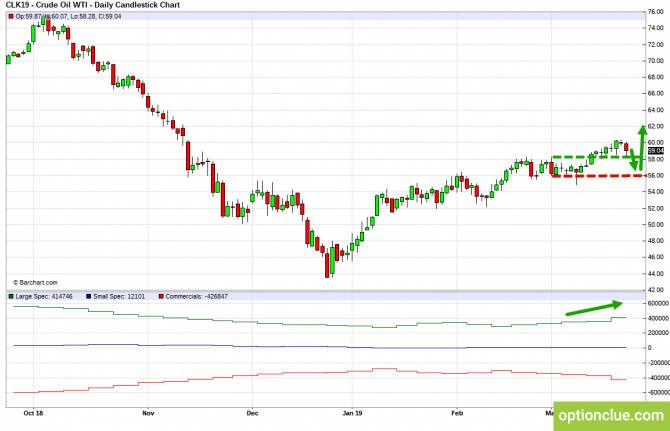Click the Oct 18 date axis label
This screenshot has height=431, width=670.
point(33,413)
